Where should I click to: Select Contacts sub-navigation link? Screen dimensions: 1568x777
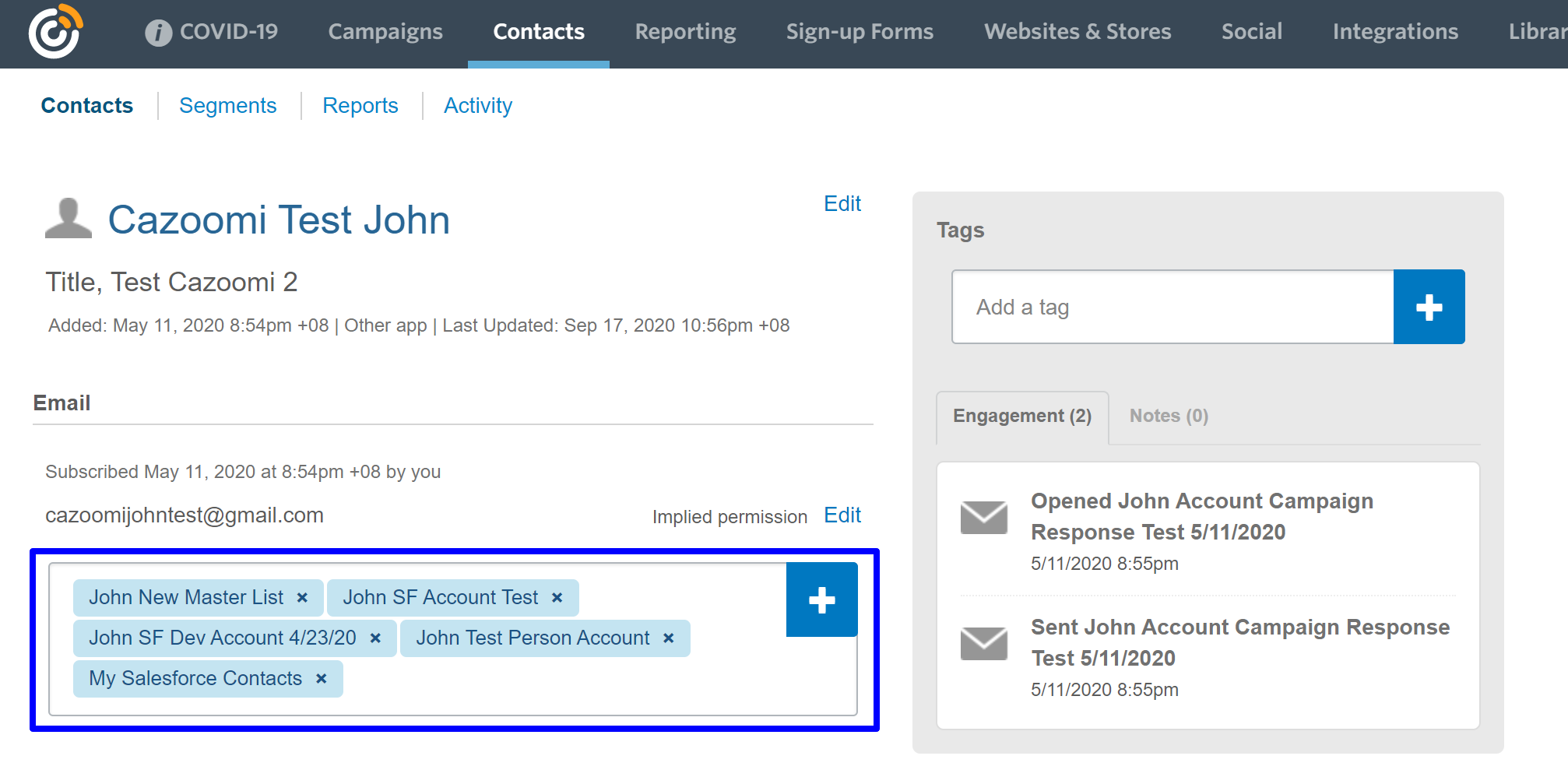point(87,106)
